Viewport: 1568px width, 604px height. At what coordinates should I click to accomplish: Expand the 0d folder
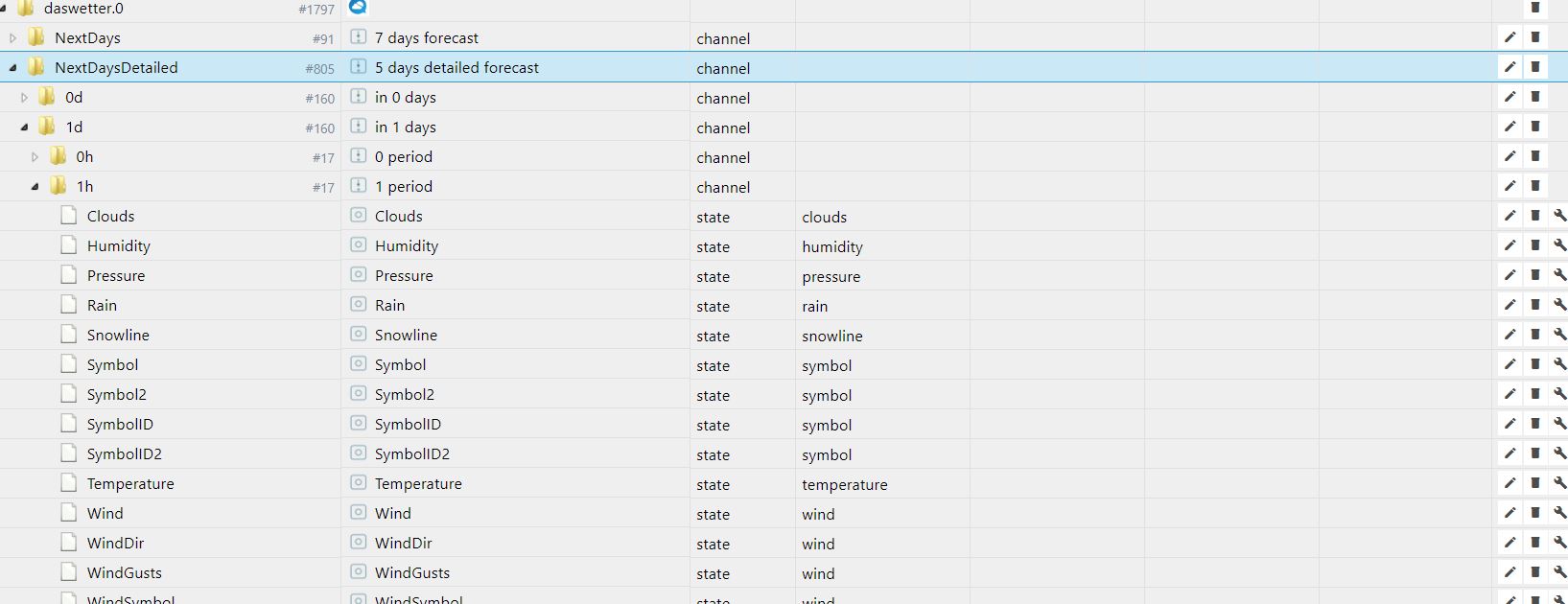pos(24,98)
